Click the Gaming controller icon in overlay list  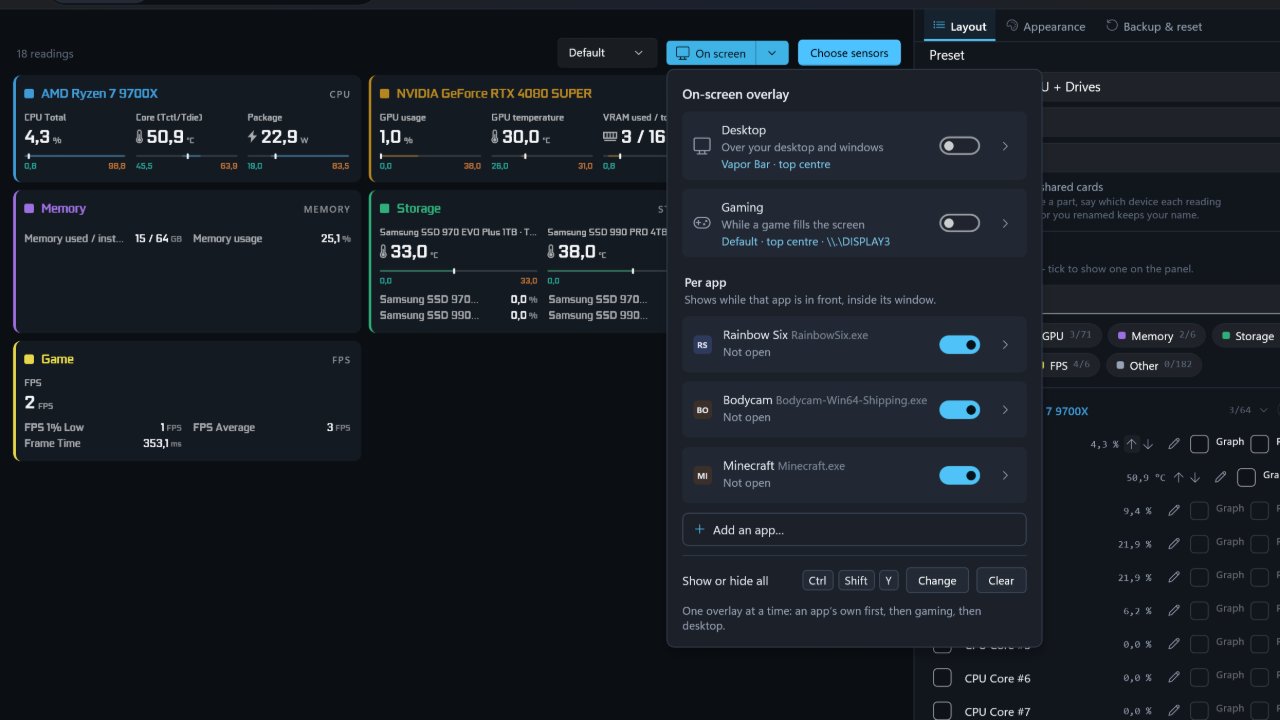702,223
